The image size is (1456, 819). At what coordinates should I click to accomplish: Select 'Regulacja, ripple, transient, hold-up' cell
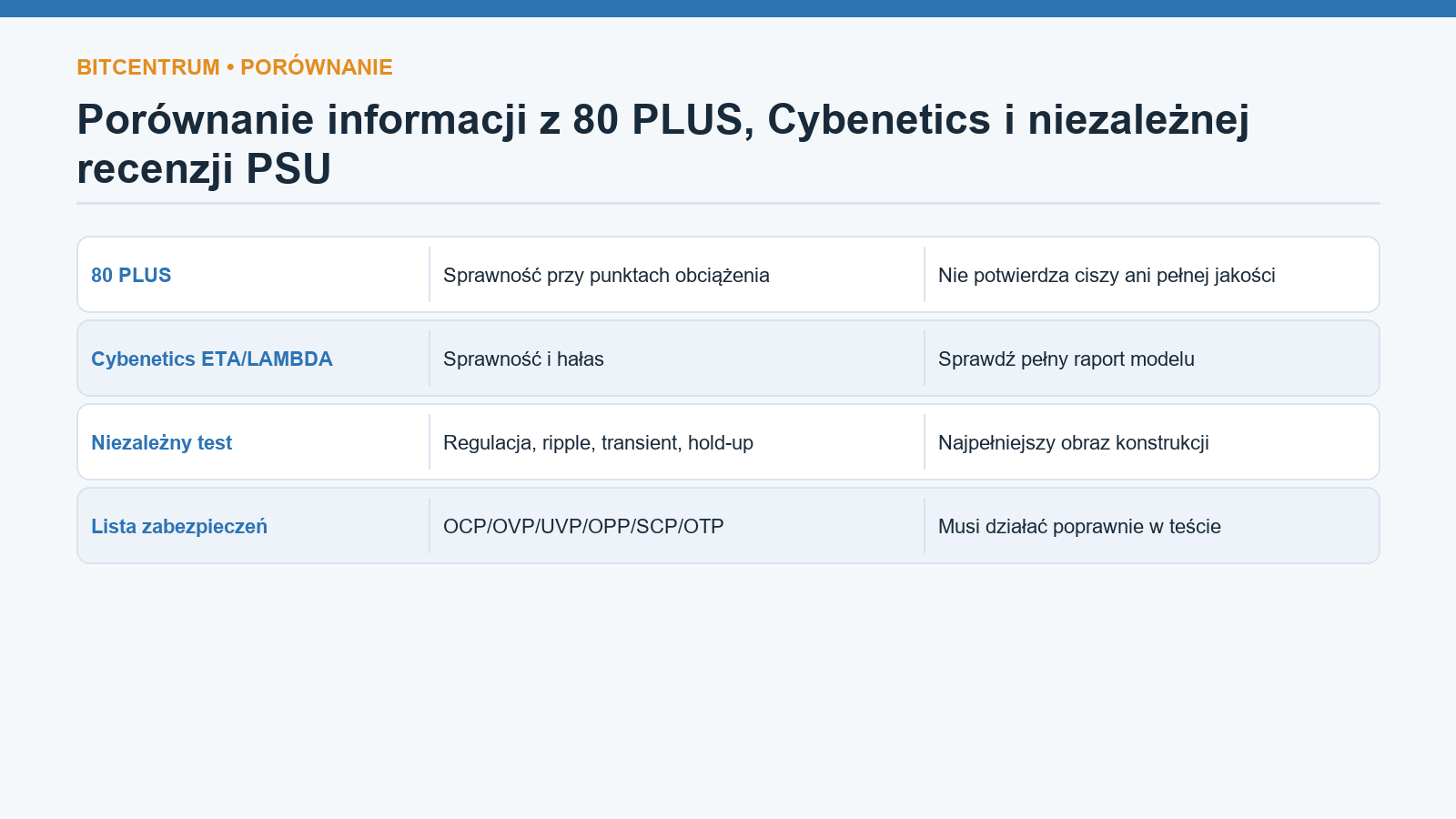tap(598, 442)
